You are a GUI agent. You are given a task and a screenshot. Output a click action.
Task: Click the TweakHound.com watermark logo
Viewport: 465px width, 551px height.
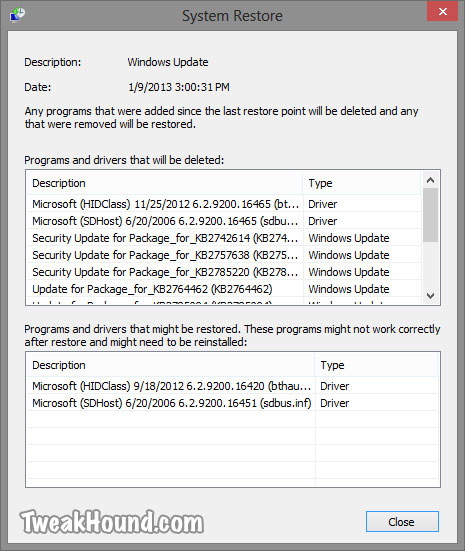112,522
